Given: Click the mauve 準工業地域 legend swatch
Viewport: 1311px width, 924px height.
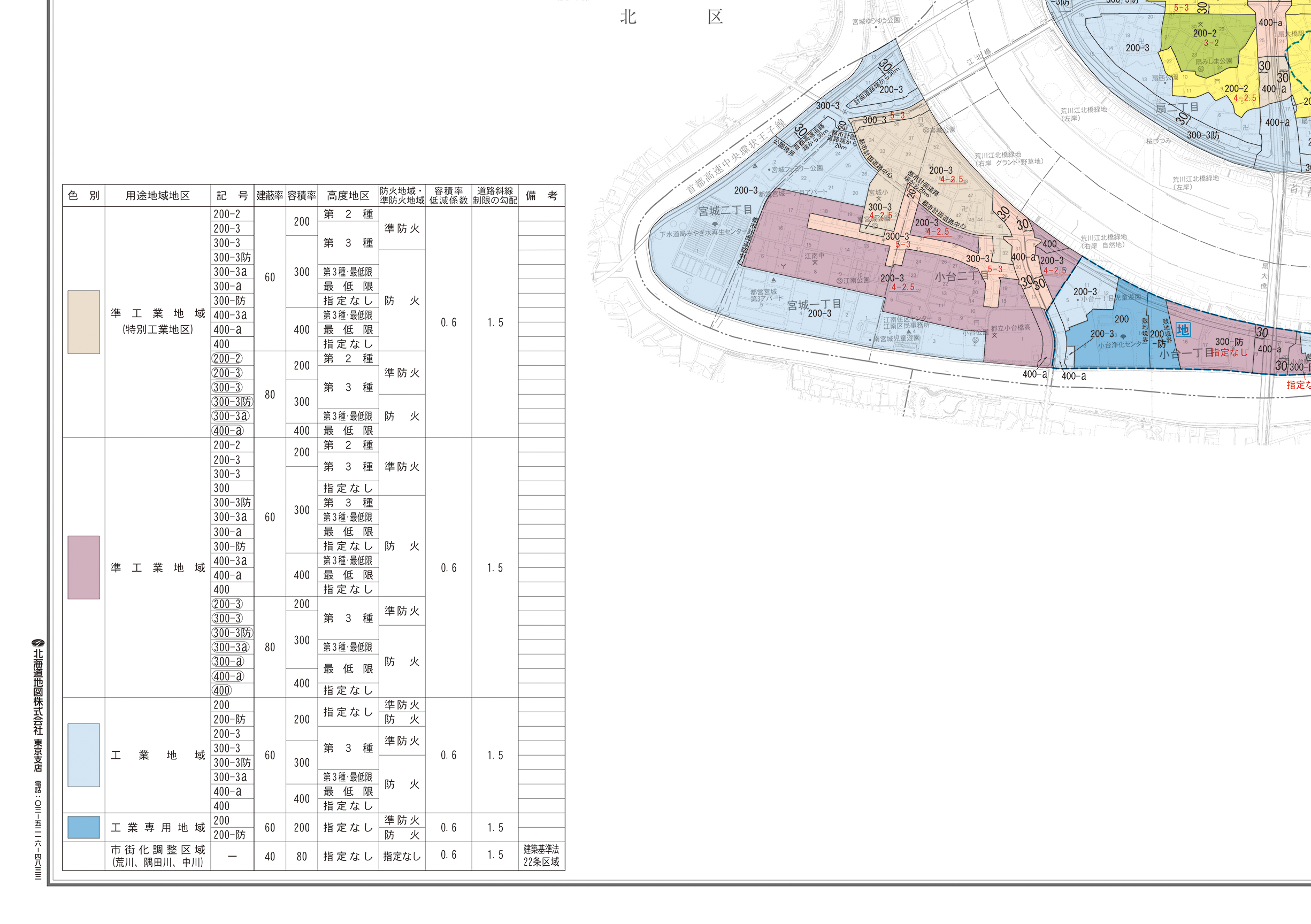Looking at the screenshot, I should 83,567.
